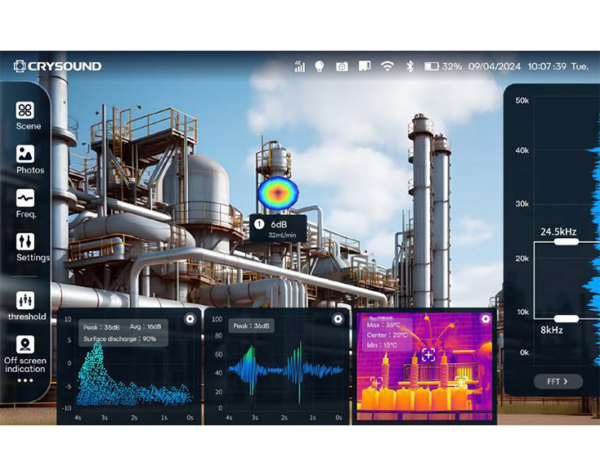This screenshot has height=476, width=600.
Task: Tap the lightbulb icon in status bar
Action: [320, 66]
